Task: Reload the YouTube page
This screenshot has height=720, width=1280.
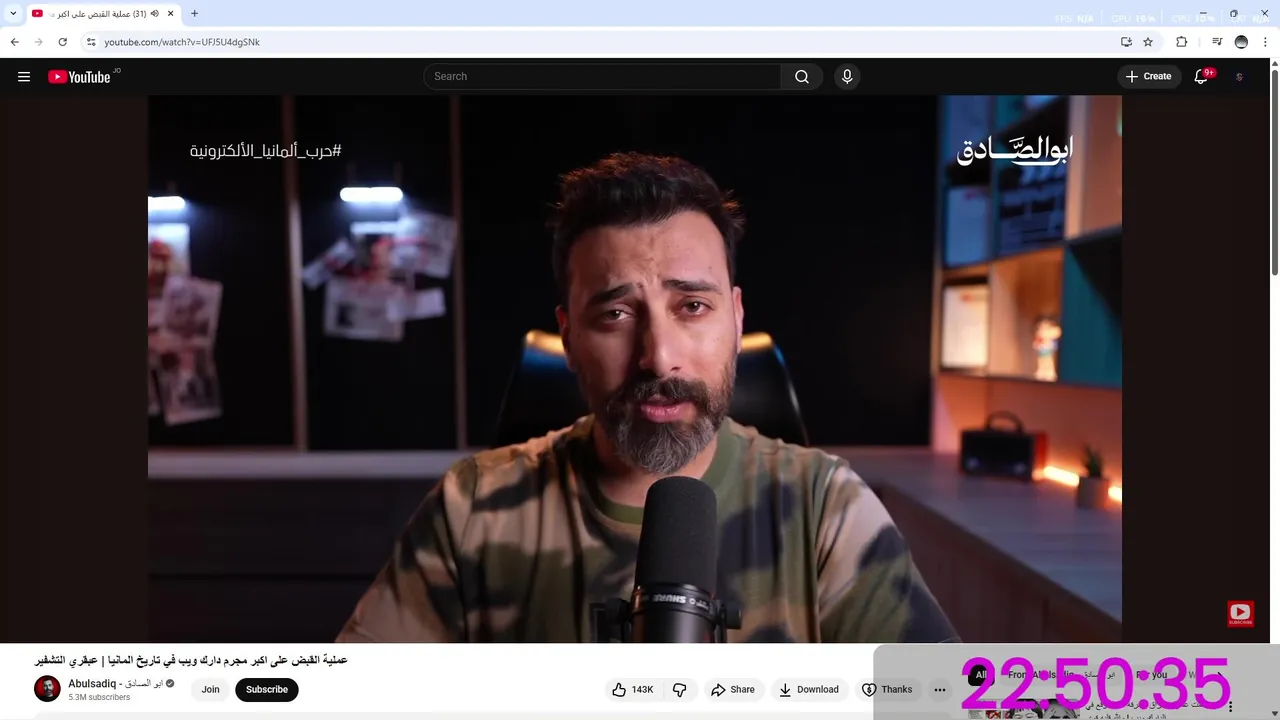Action: click(62, 42)
